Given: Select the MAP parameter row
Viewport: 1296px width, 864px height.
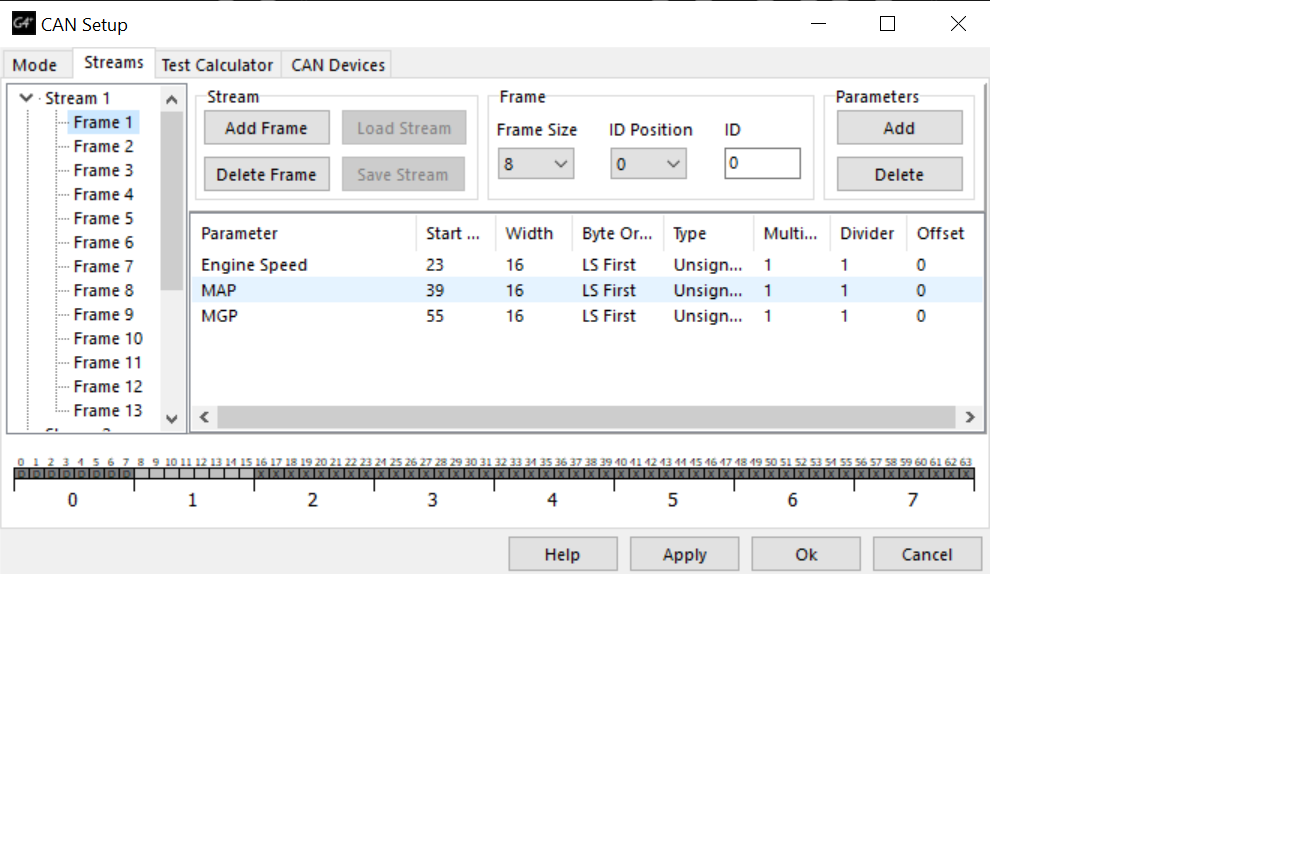Looking at the screenshot, I should pos(587,290).
